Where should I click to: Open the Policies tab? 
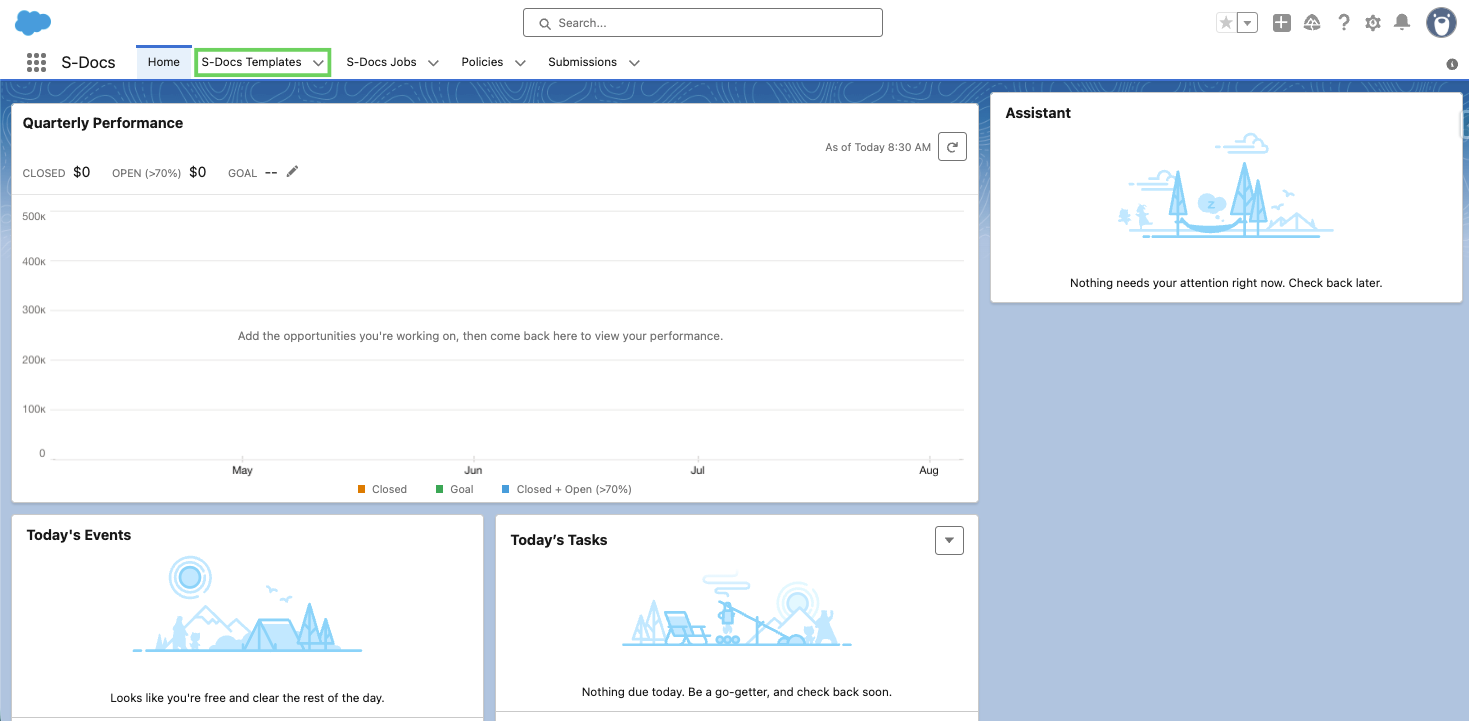[x=482, y=62]
